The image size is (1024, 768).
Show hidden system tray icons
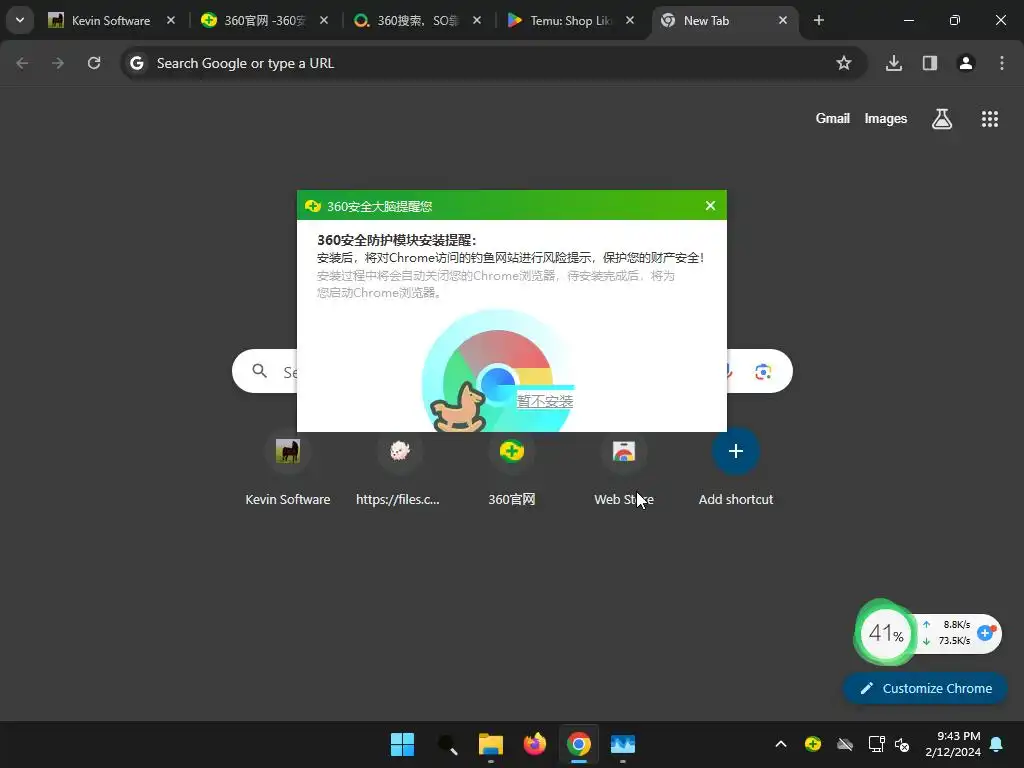pyautogui.click(x=780, y=744)
